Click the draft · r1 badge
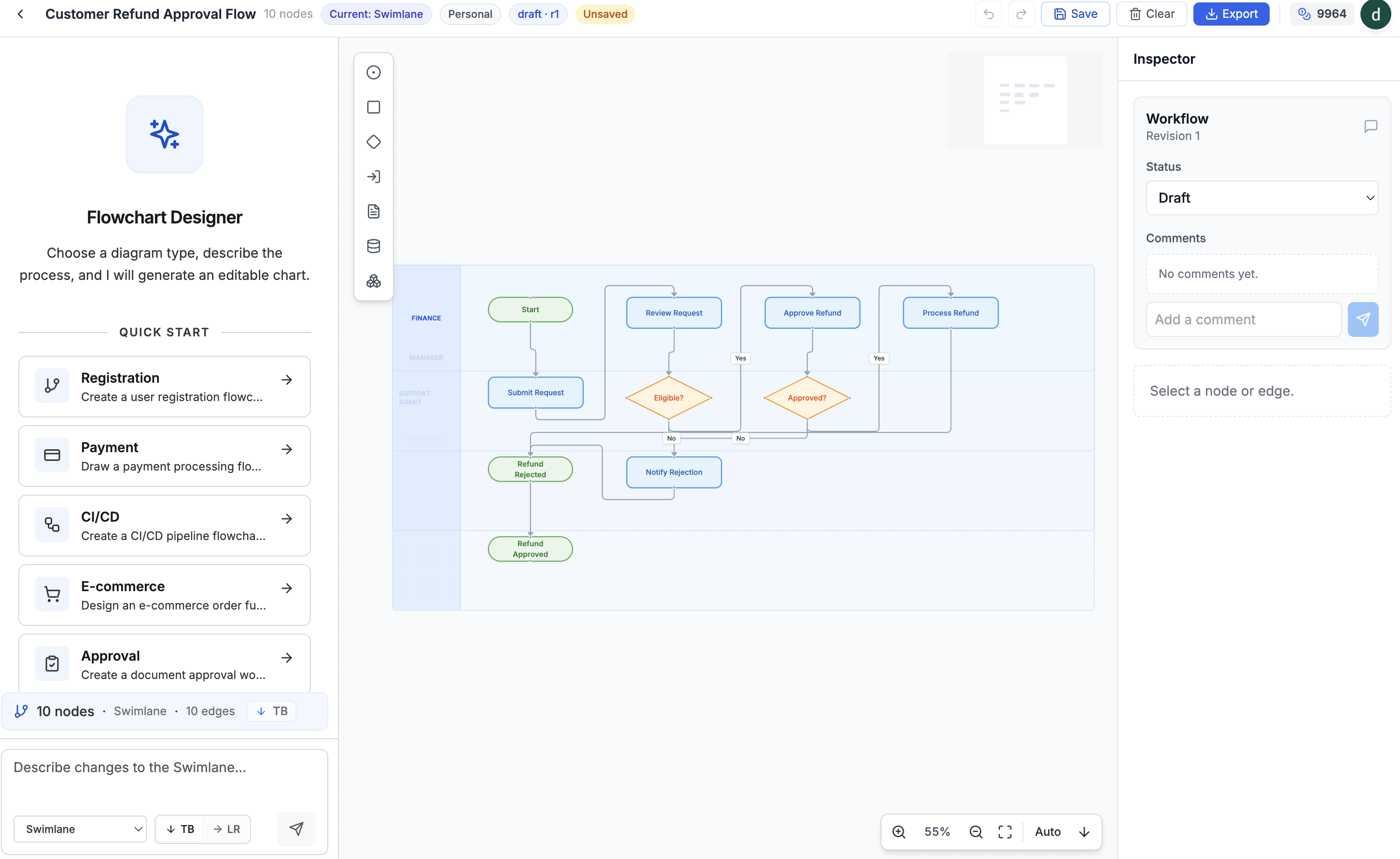This screenshot has width=1400, height=859. click(x=538, y=14)
